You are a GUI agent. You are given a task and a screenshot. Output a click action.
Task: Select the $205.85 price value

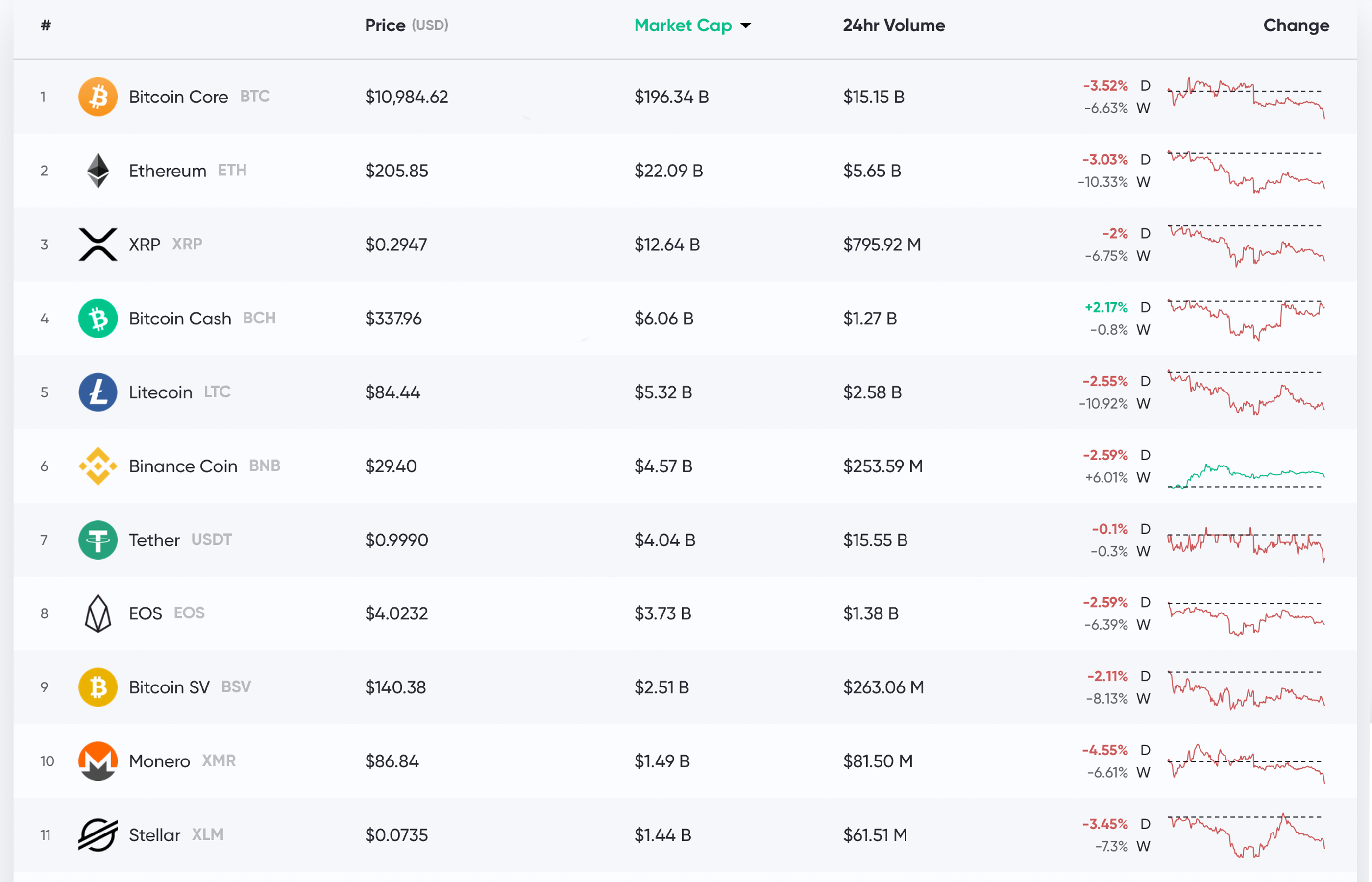pos(397,171)
